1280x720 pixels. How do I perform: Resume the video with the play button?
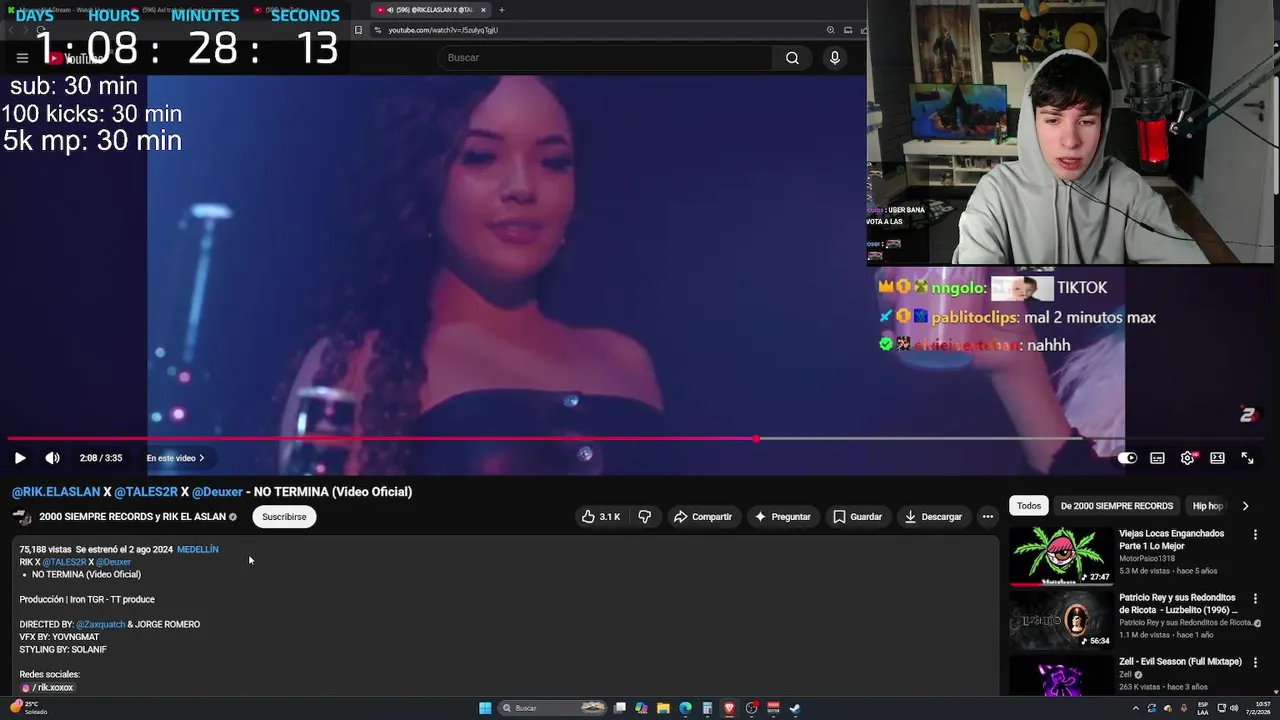tap(20, 458)
